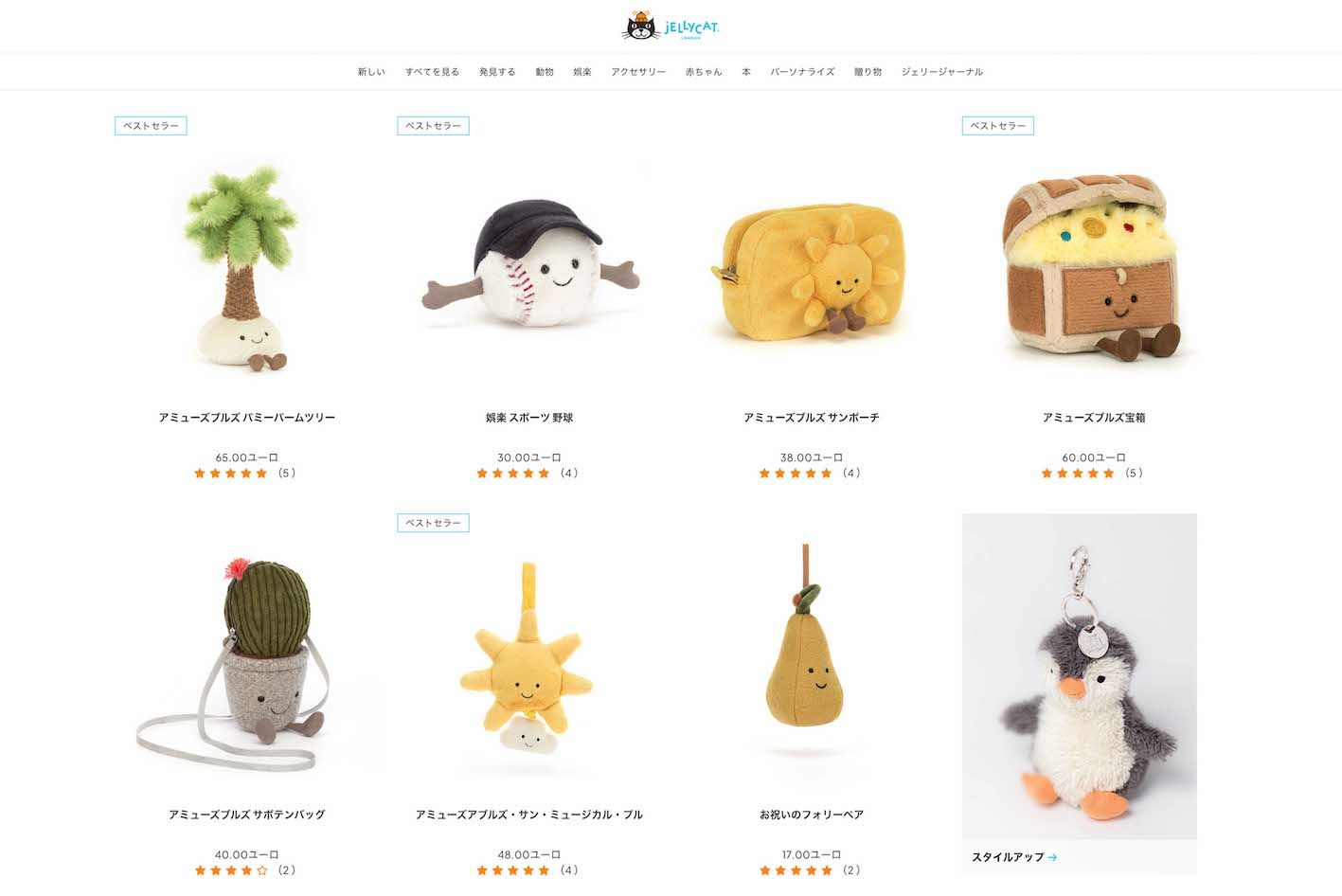Follow the スタイルアップ arrow link

click(x=1014, y=857)
